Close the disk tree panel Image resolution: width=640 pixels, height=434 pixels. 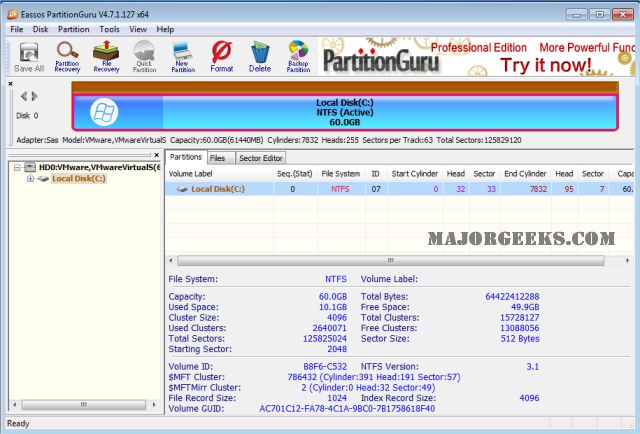point(157,155)
